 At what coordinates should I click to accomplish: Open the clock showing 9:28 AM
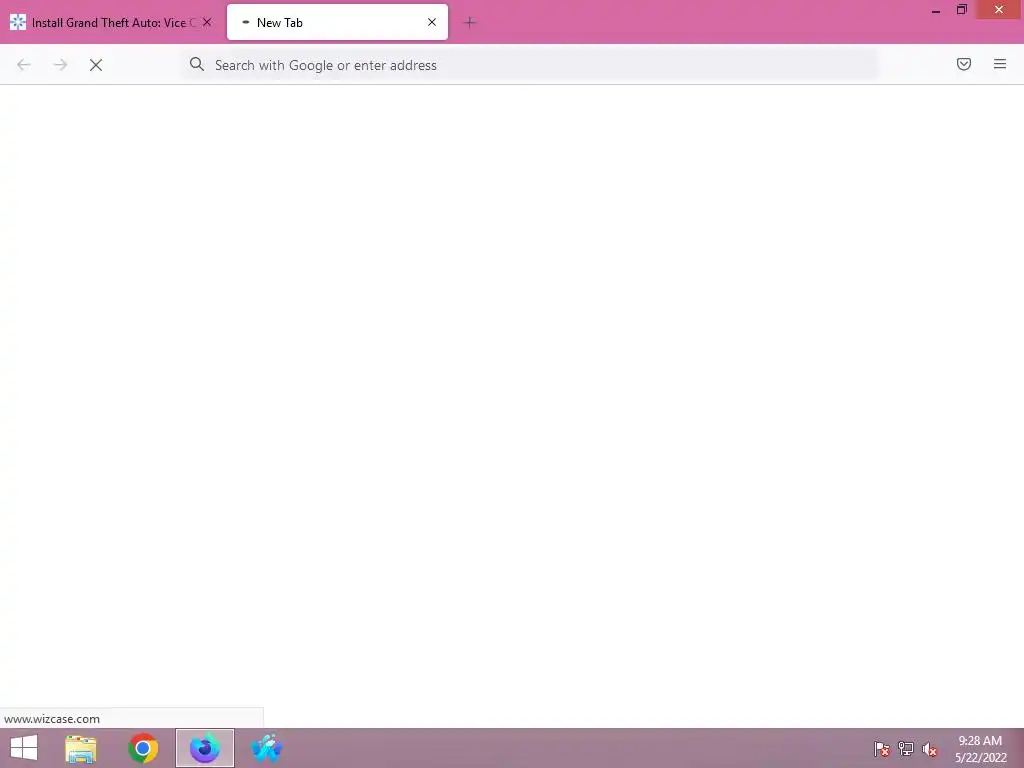coord(980,749)
